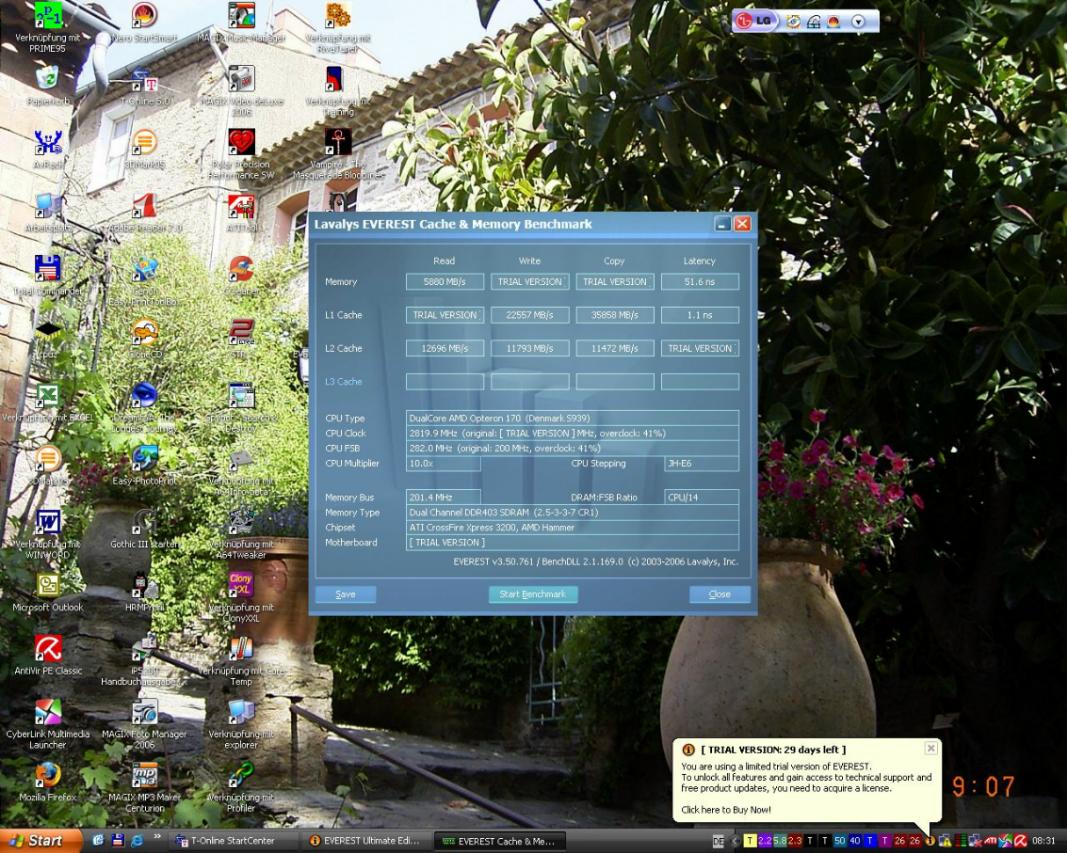1067x853 pixels.
Task: Click EVEREST info tray icon
Action: [929, 841]
